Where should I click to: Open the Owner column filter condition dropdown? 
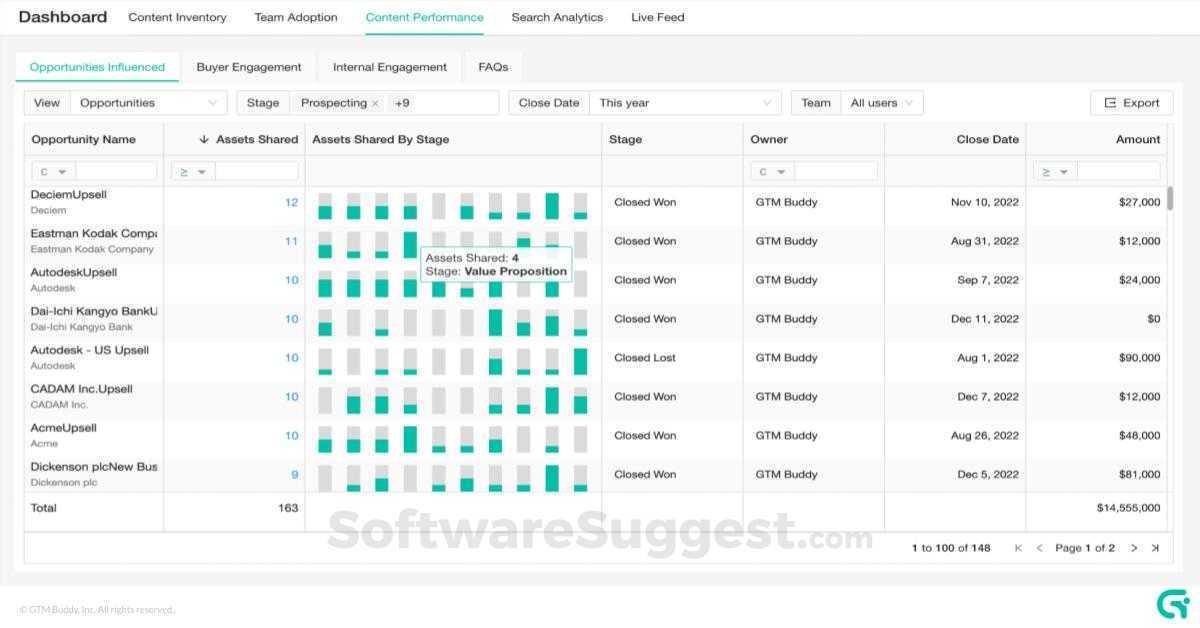click(769, 170)
